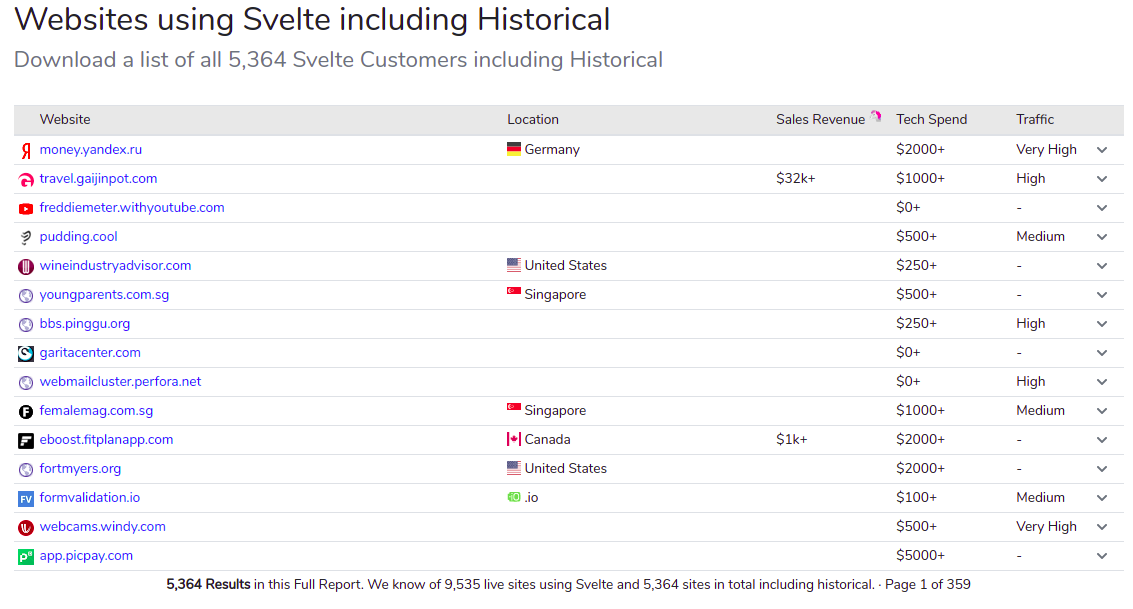
Task: Click the .io domain icon
Action: (514, 497)
